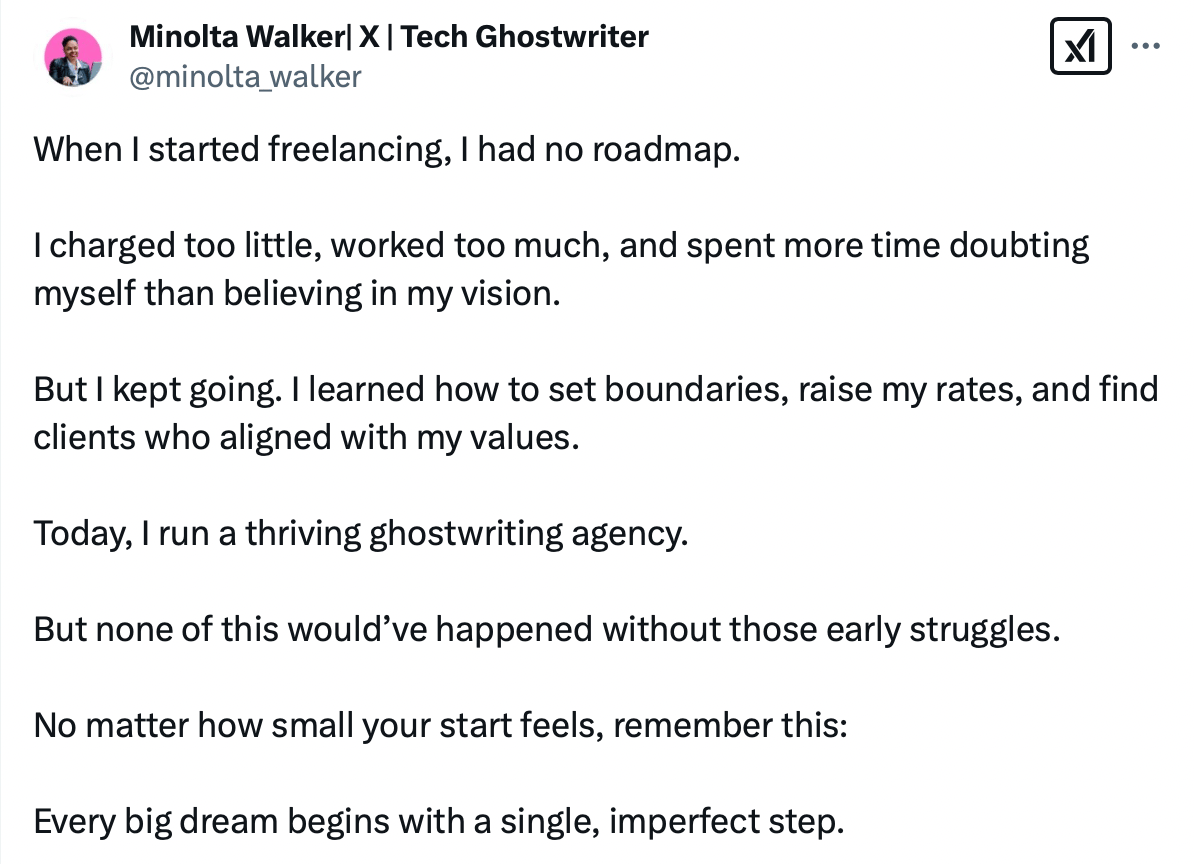Click the words 'ghostwriting agency'
Image resolution: width=1194 pixels, height=864 pixels.
[528, 533]
